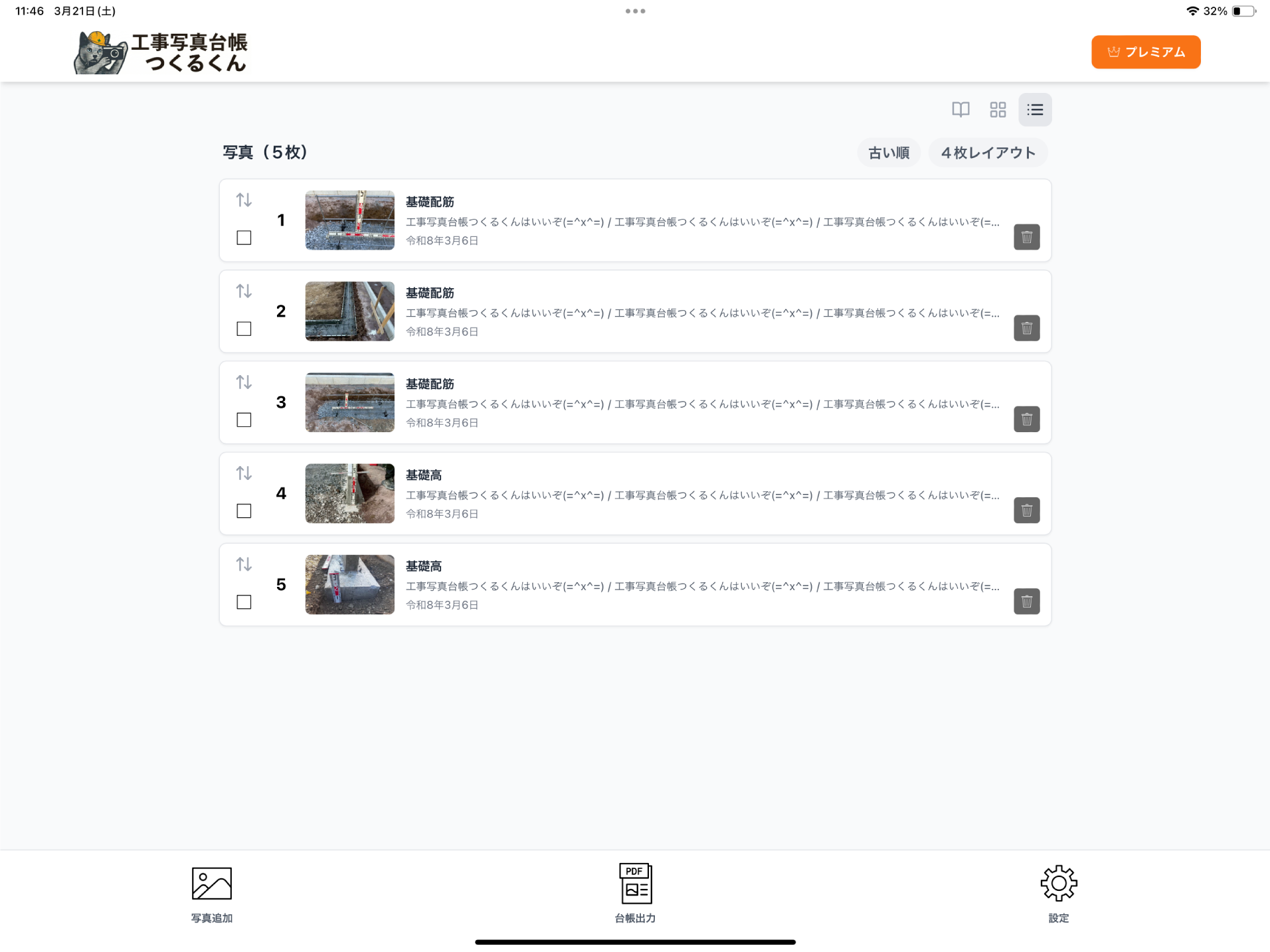The image size is (1270, 952).
Task: Switch to the book preview view
Action: click(x=960, y=109)
